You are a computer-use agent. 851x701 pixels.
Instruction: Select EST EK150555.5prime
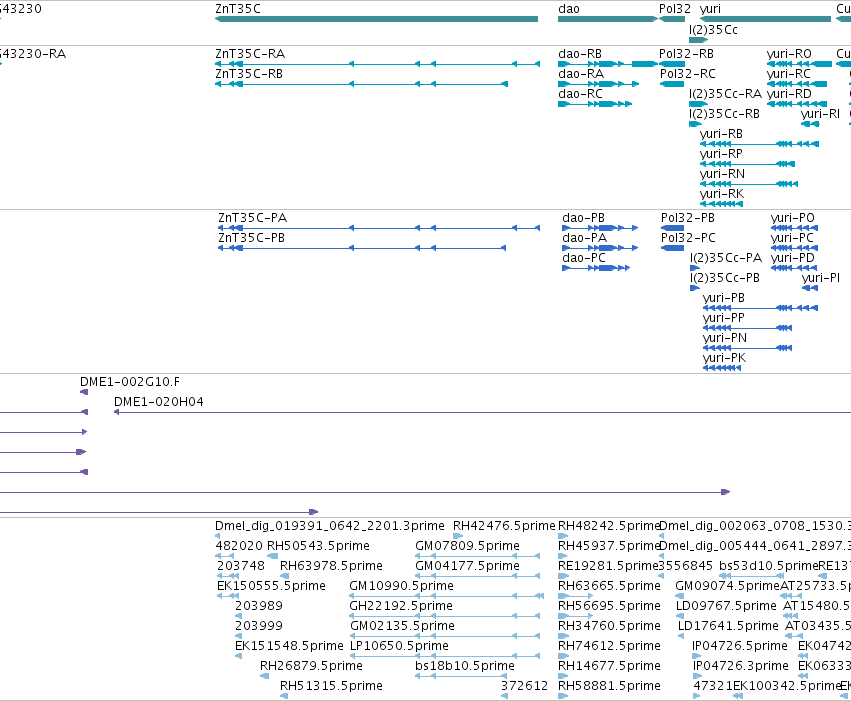228,596
